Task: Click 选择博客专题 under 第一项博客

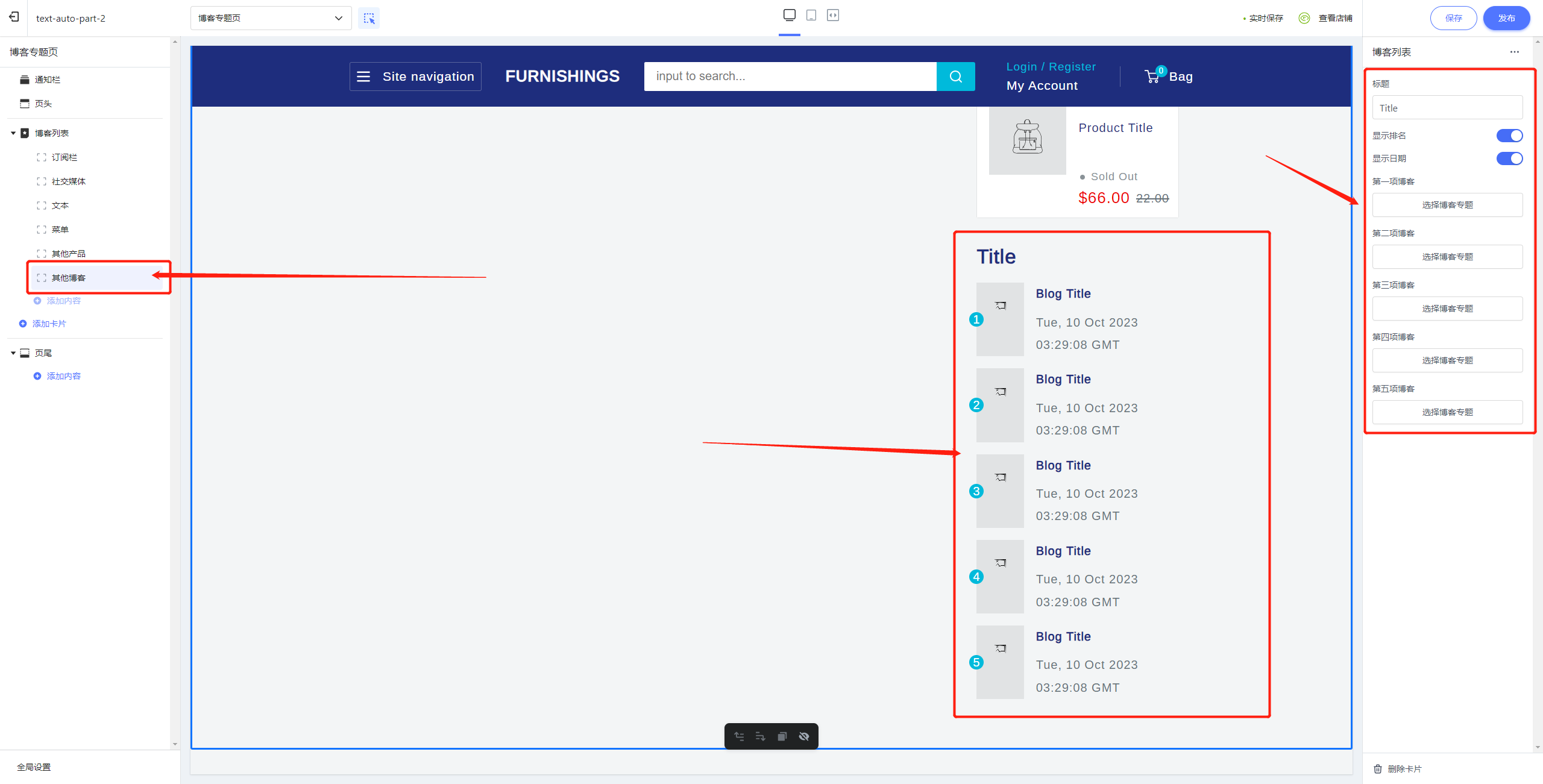Action: tap(1447, 205)
